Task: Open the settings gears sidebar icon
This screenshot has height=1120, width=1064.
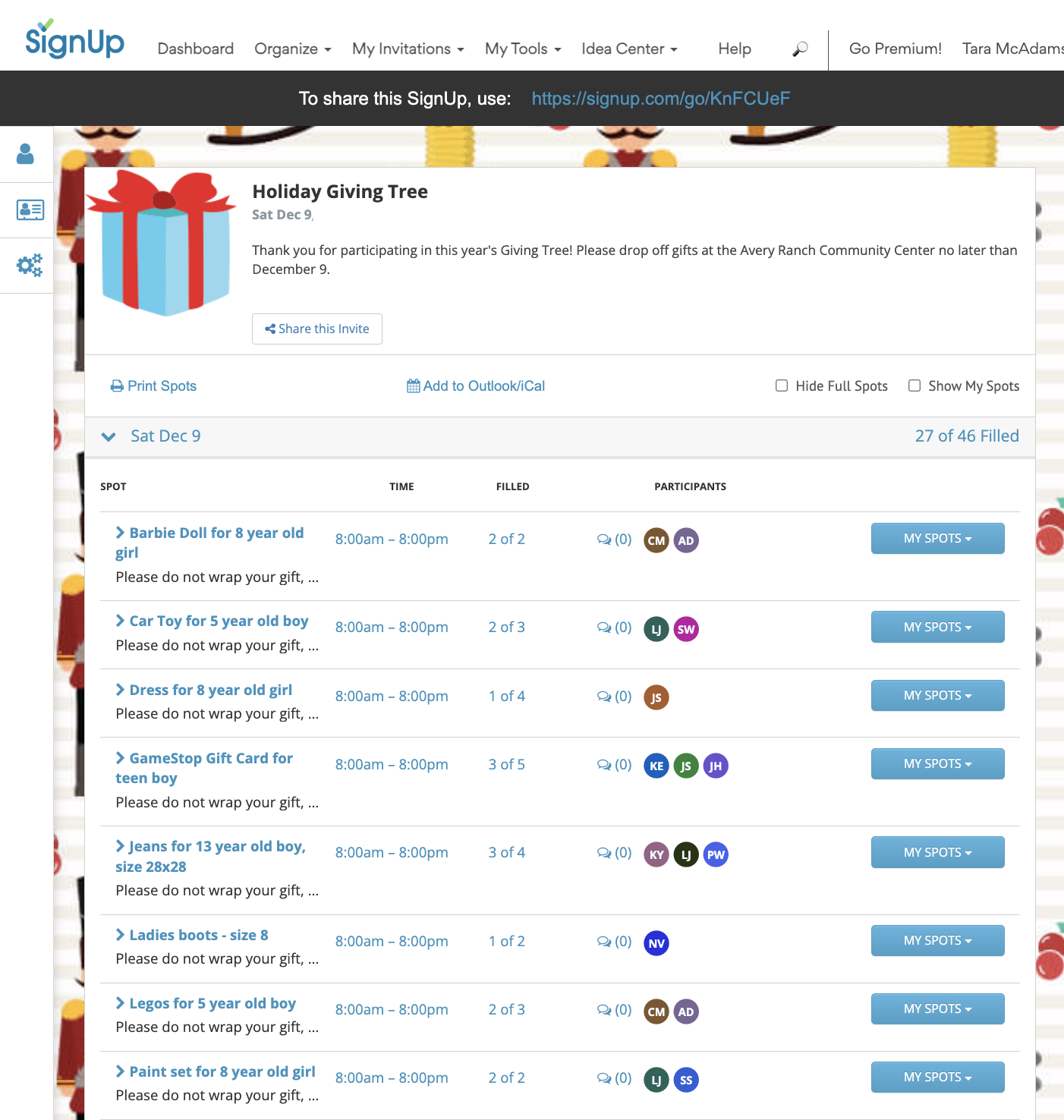Action: click(x=30, y=266)
